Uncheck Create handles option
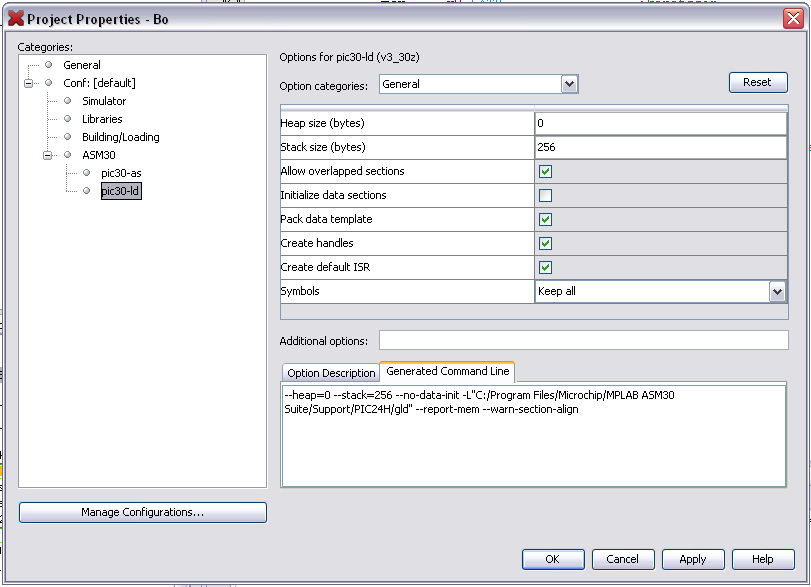Image resolution: width=811 pixels, height=587 pixels. pos(545,243)
